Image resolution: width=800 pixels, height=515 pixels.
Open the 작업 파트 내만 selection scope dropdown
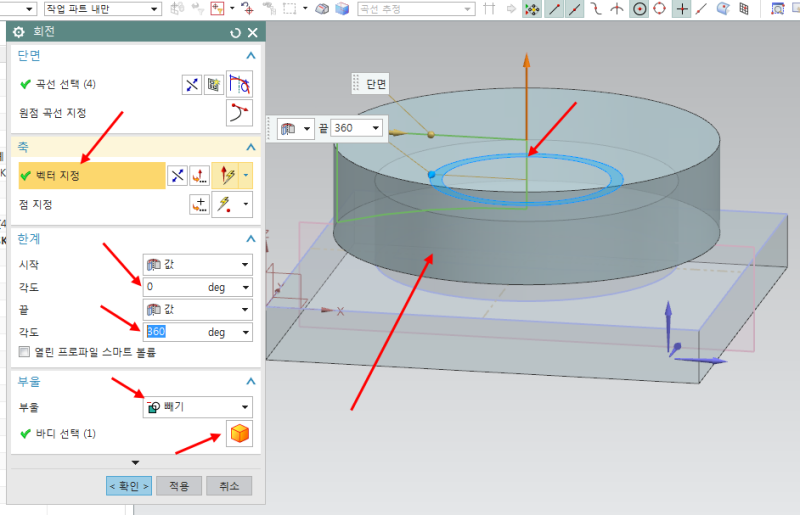(x=100, y=9)
